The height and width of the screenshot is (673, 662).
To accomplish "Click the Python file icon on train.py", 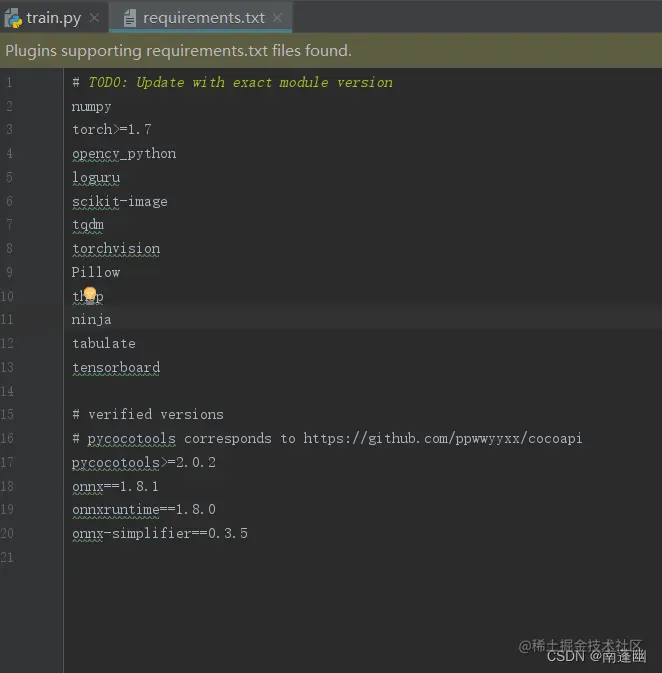I will (13, 18).
